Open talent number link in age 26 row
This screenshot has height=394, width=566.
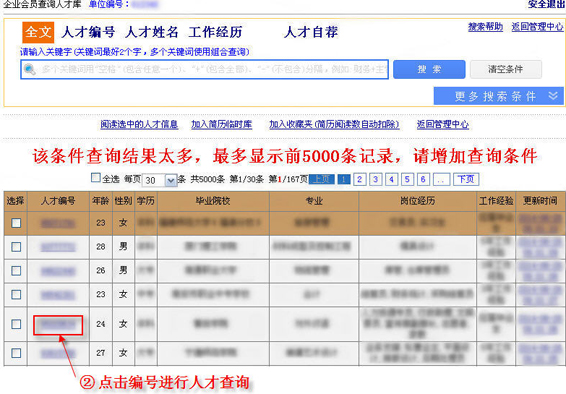pos(58,271)
